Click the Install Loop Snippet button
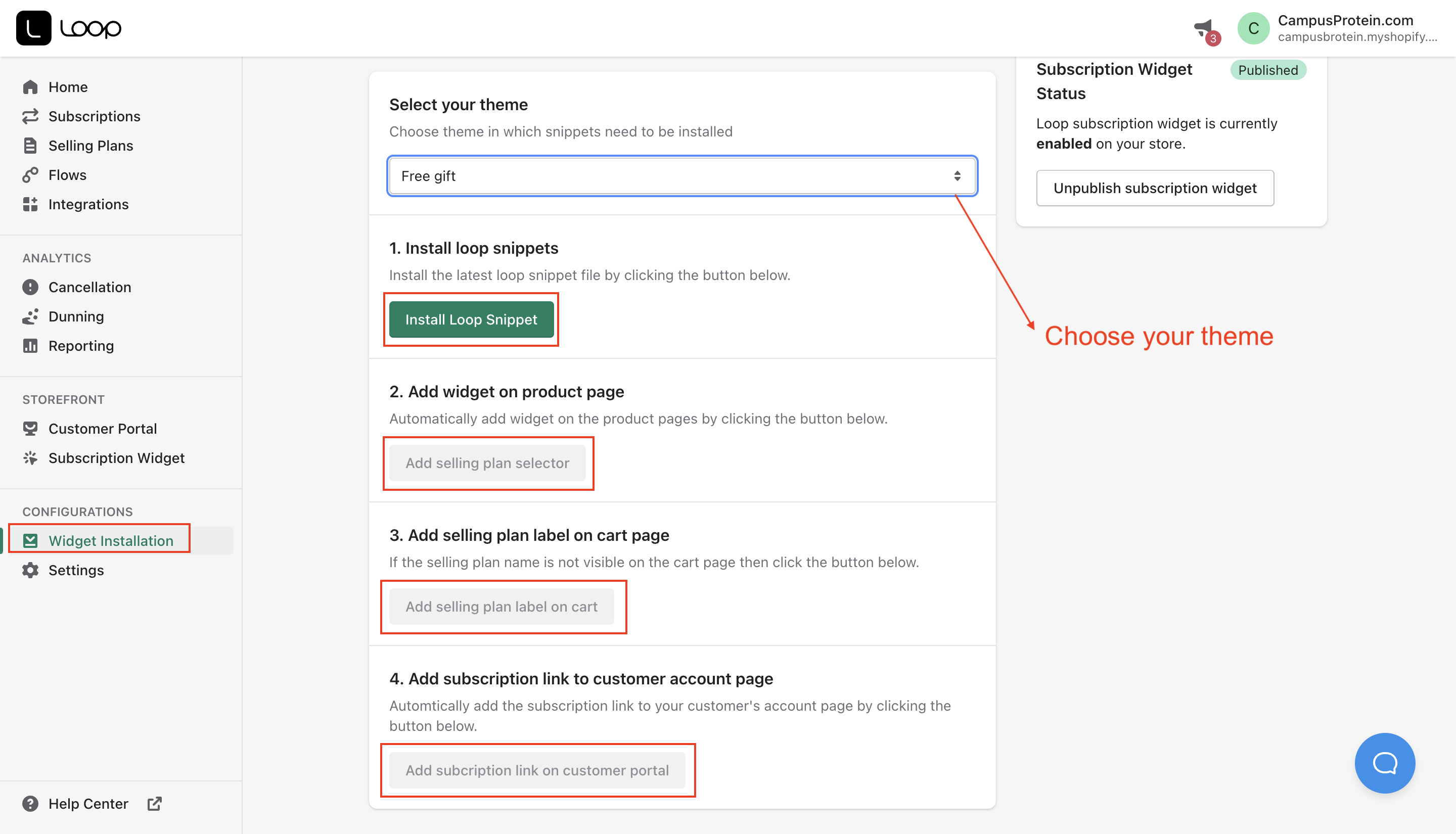1456x834 pixels. coord(471,319)
